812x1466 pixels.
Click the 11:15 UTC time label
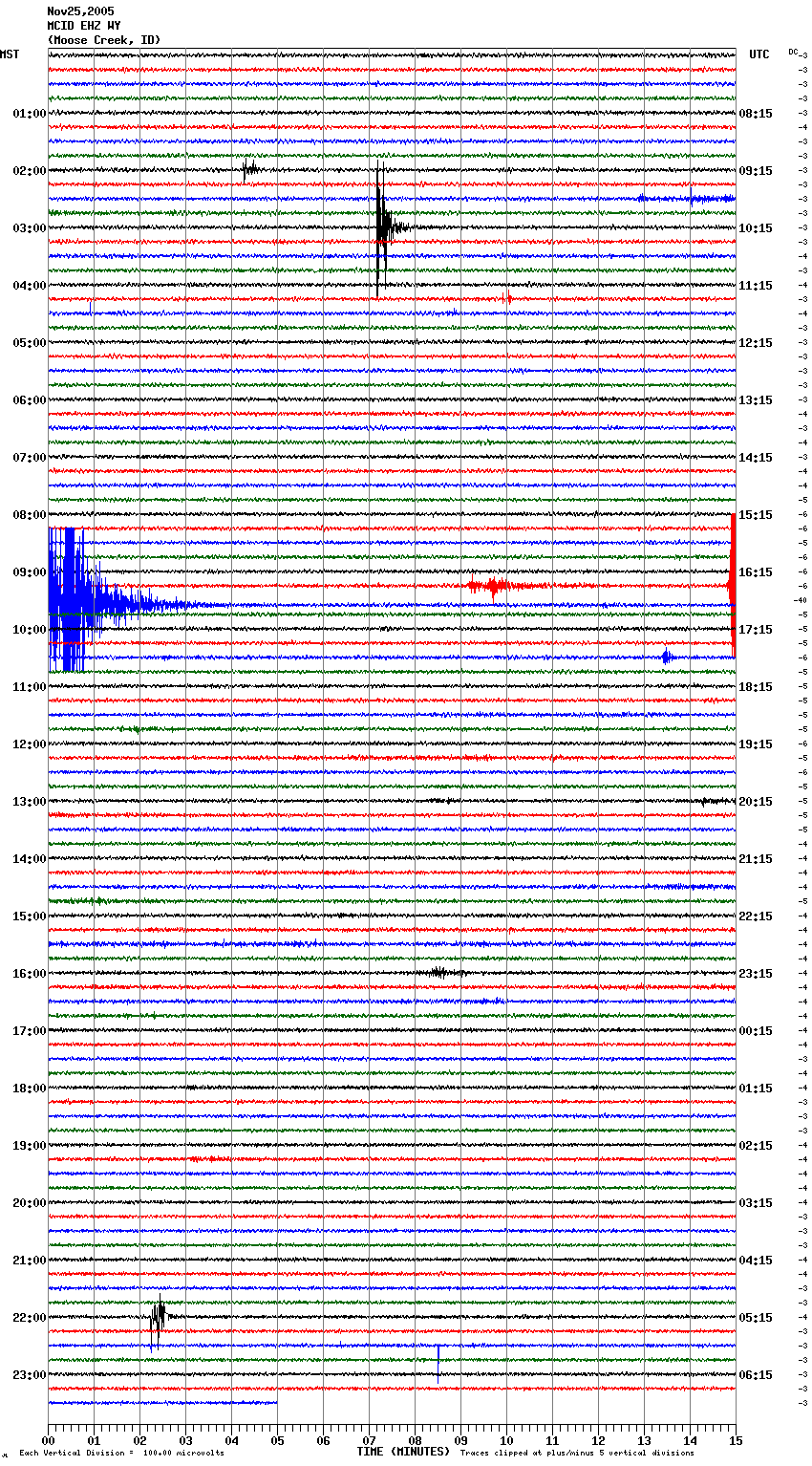[756, 286]
